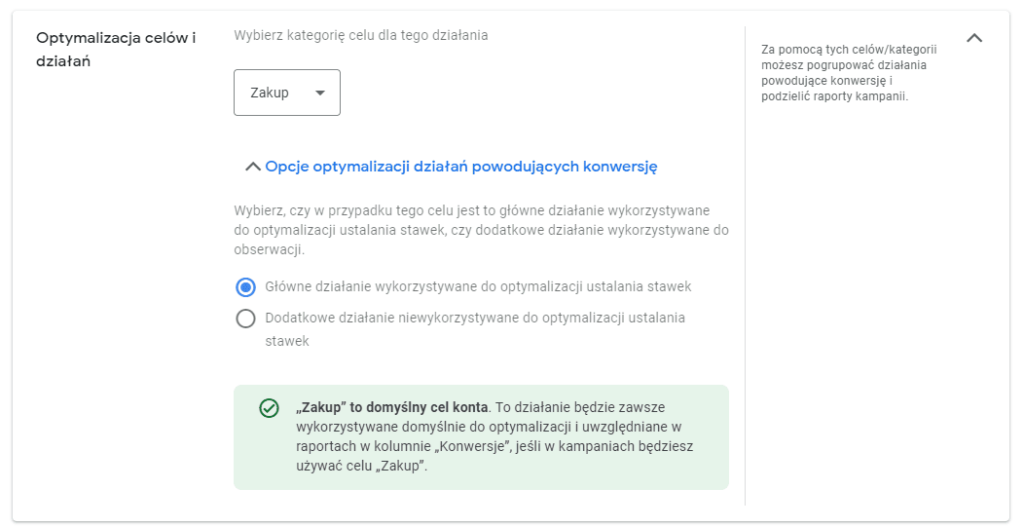
Task: Click the Optymalizacja celów i działań heading
Action: [116, 50]
